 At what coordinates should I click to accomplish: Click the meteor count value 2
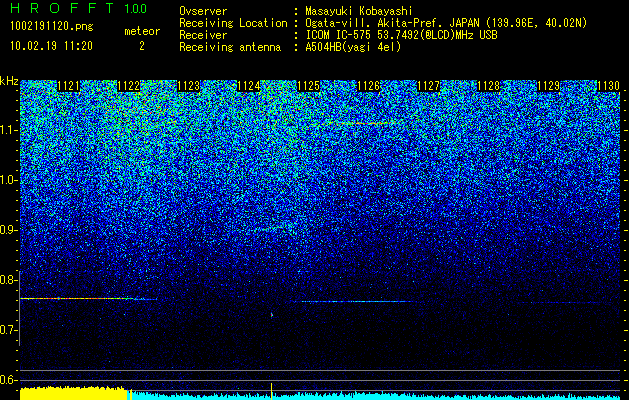(x=142, y=46)
